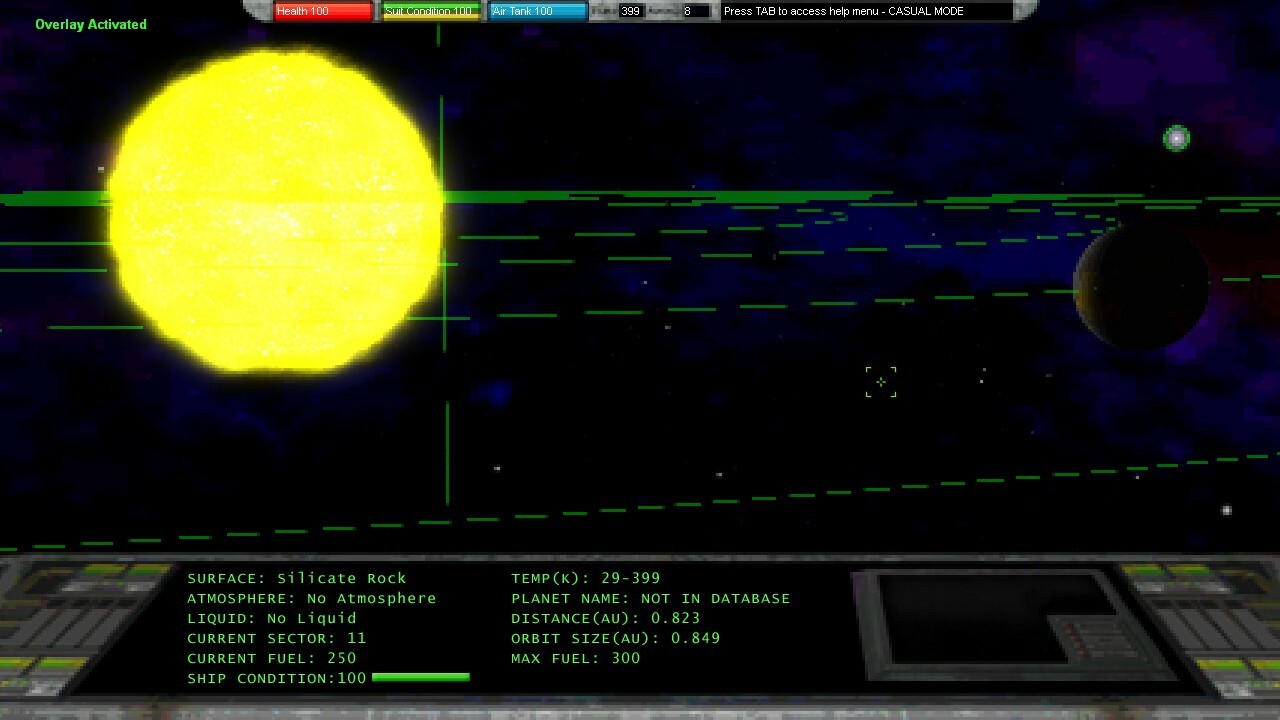Image resolution: width=1280 pixels, height=720 pixels.
Task: Click the targeting crosshair reticle
Action: click(x=880, y=382)
